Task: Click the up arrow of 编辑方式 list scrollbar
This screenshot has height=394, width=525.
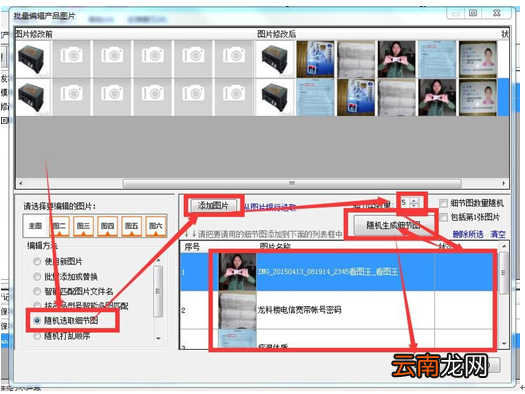Action: click(158, 260)
